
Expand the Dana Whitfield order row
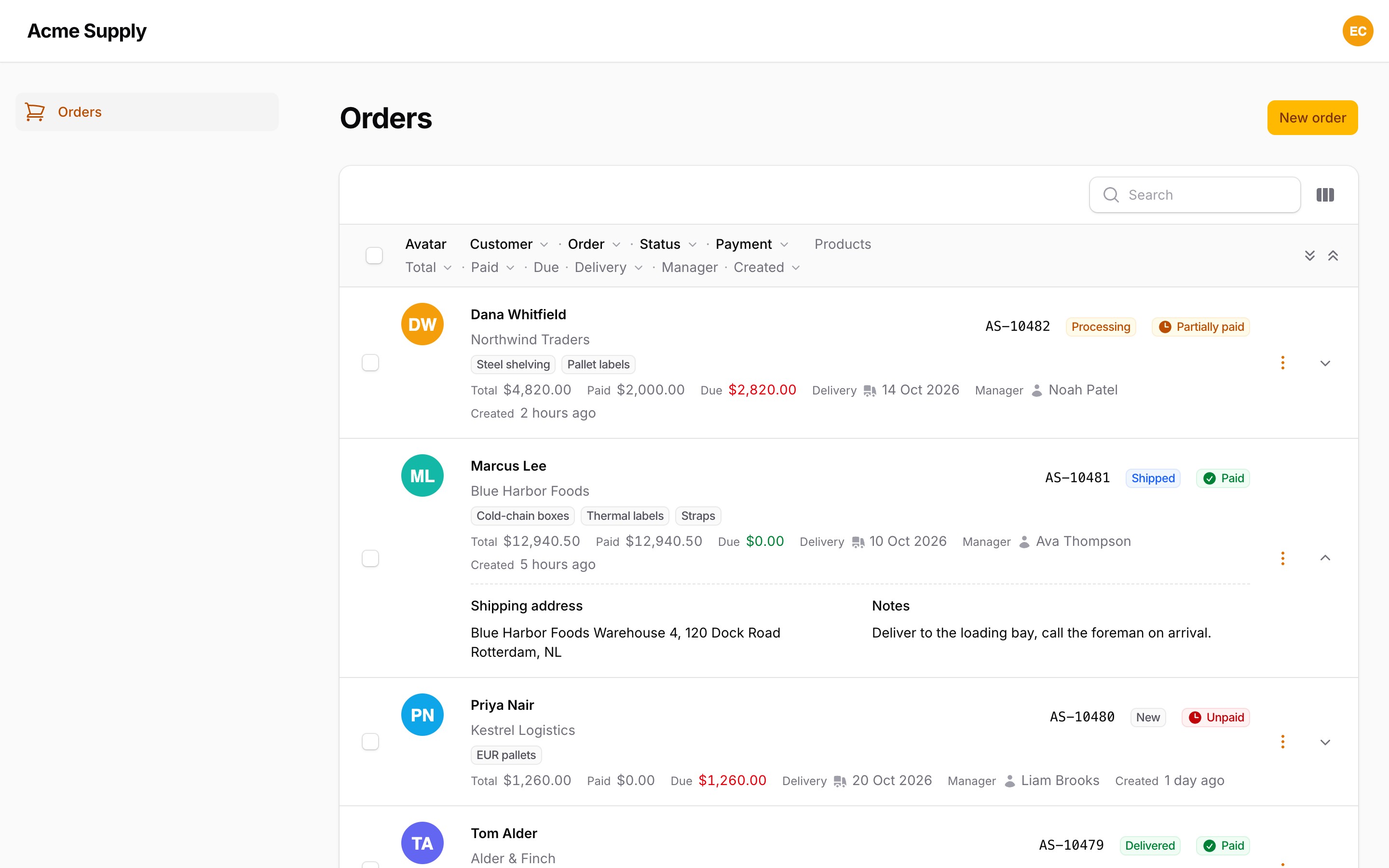click(1325, 363)
